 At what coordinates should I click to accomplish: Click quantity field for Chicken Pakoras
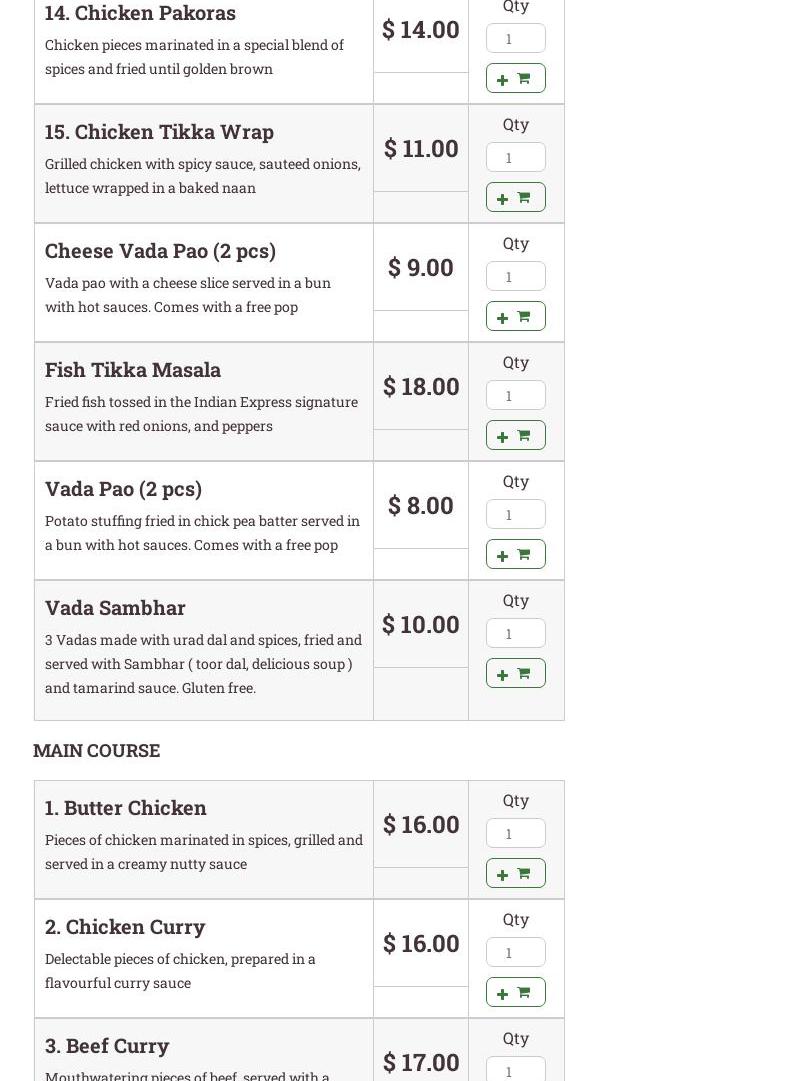515,38
